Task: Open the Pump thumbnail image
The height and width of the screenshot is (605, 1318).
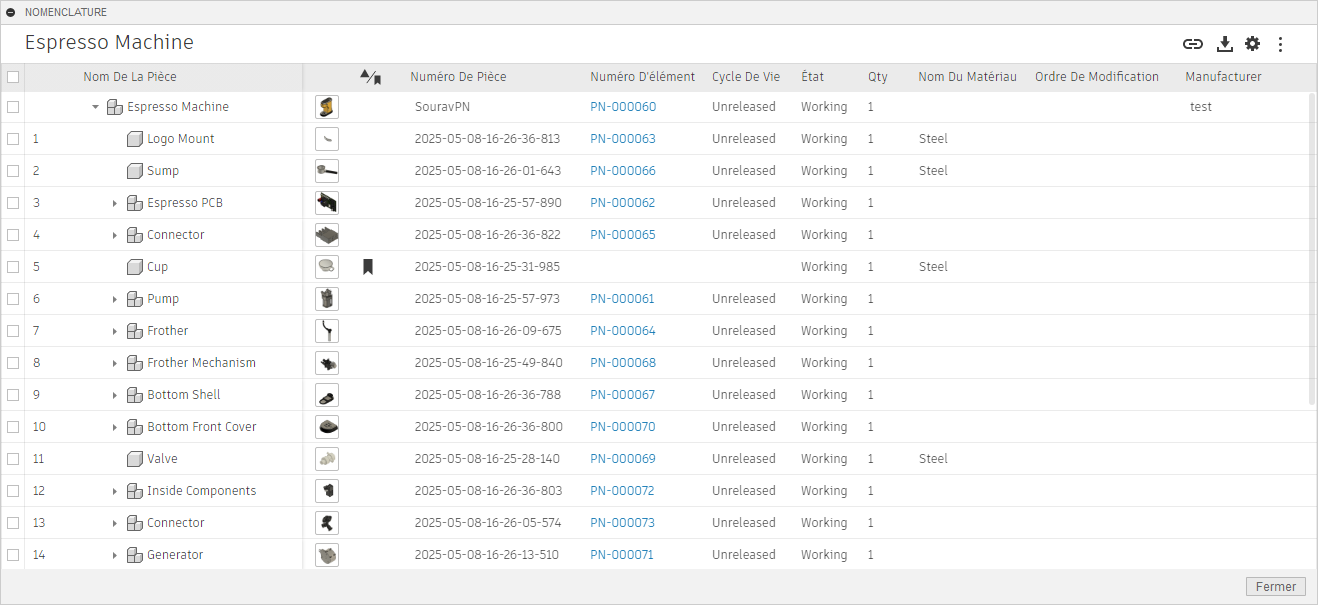Action: click(x=327, y=299)
